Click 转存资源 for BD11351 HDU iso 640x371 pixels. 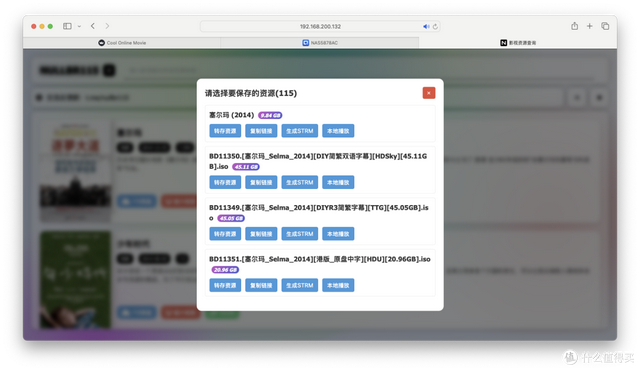point(225,285)
